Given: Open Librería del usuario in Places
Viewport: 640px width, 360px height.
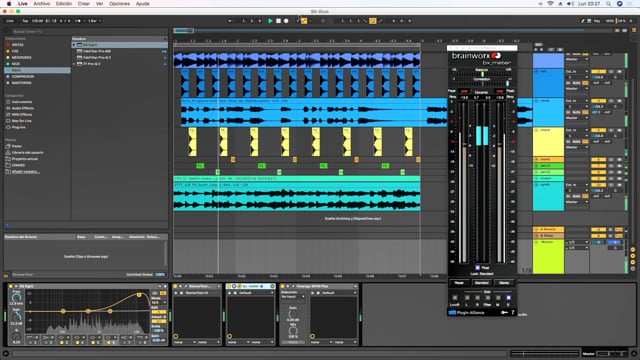Looking at the screenshot, I should tap(27, 153).
